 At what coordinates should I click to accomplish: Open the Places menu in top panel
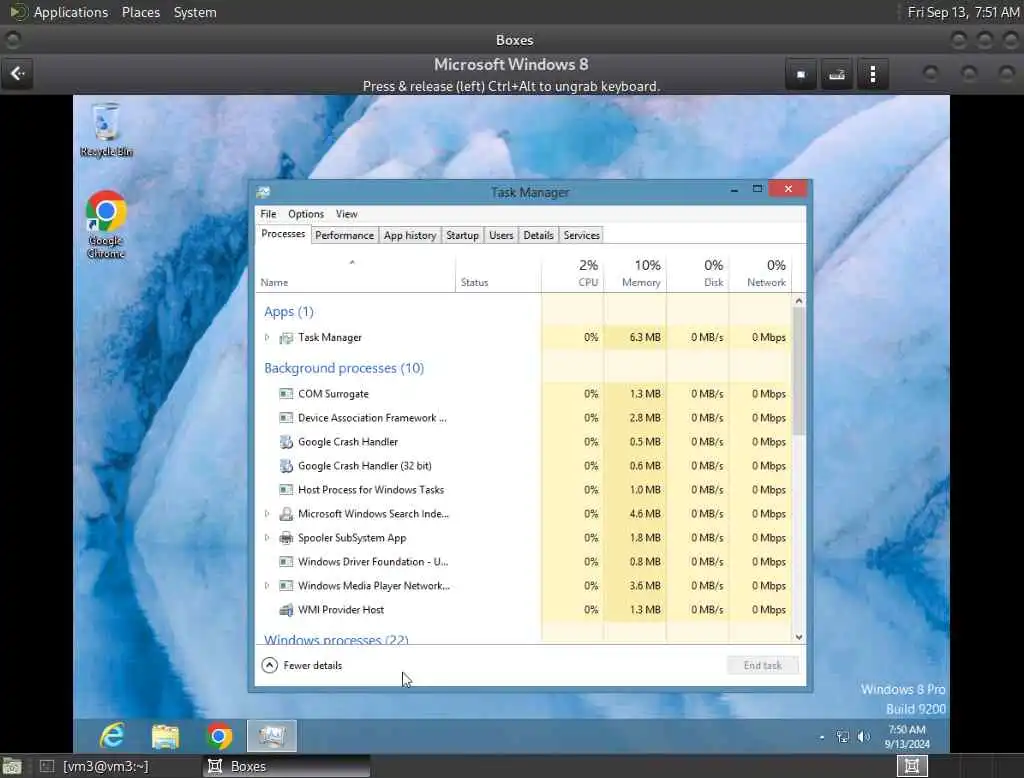click(x=140, y=12)
